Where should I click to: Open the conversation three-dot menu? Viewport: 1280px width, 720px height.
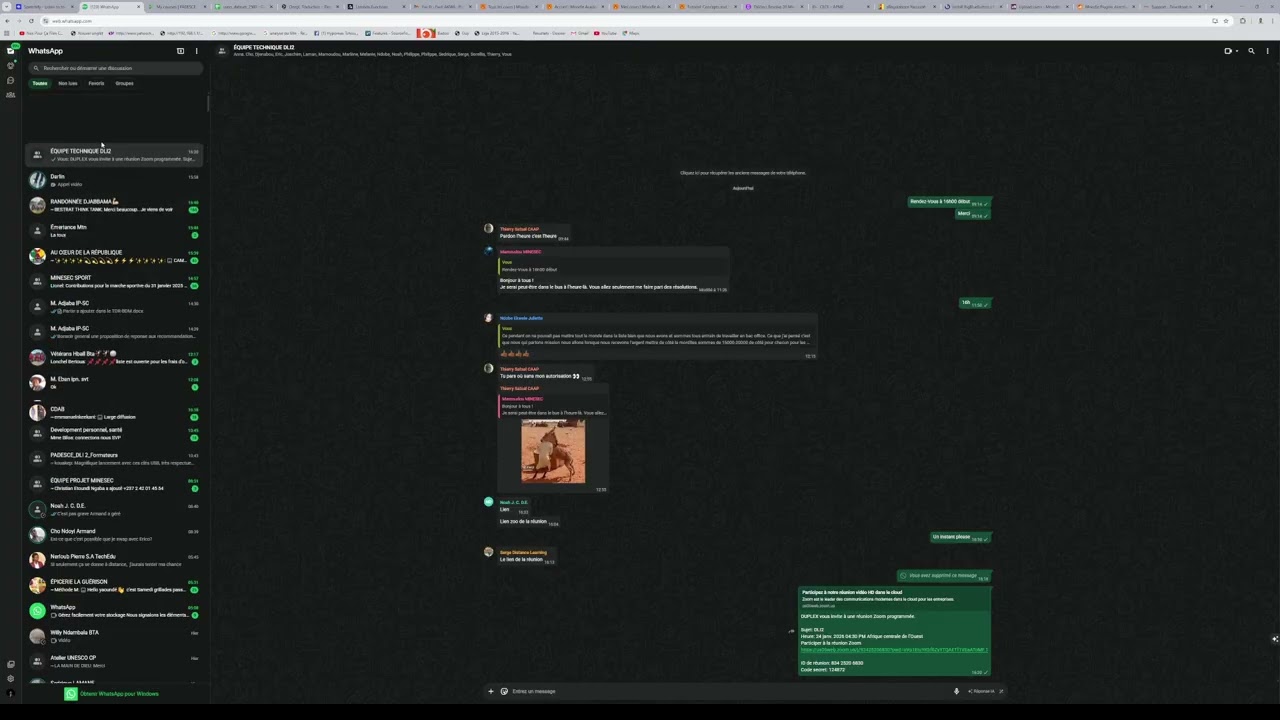pos(1267,51)
